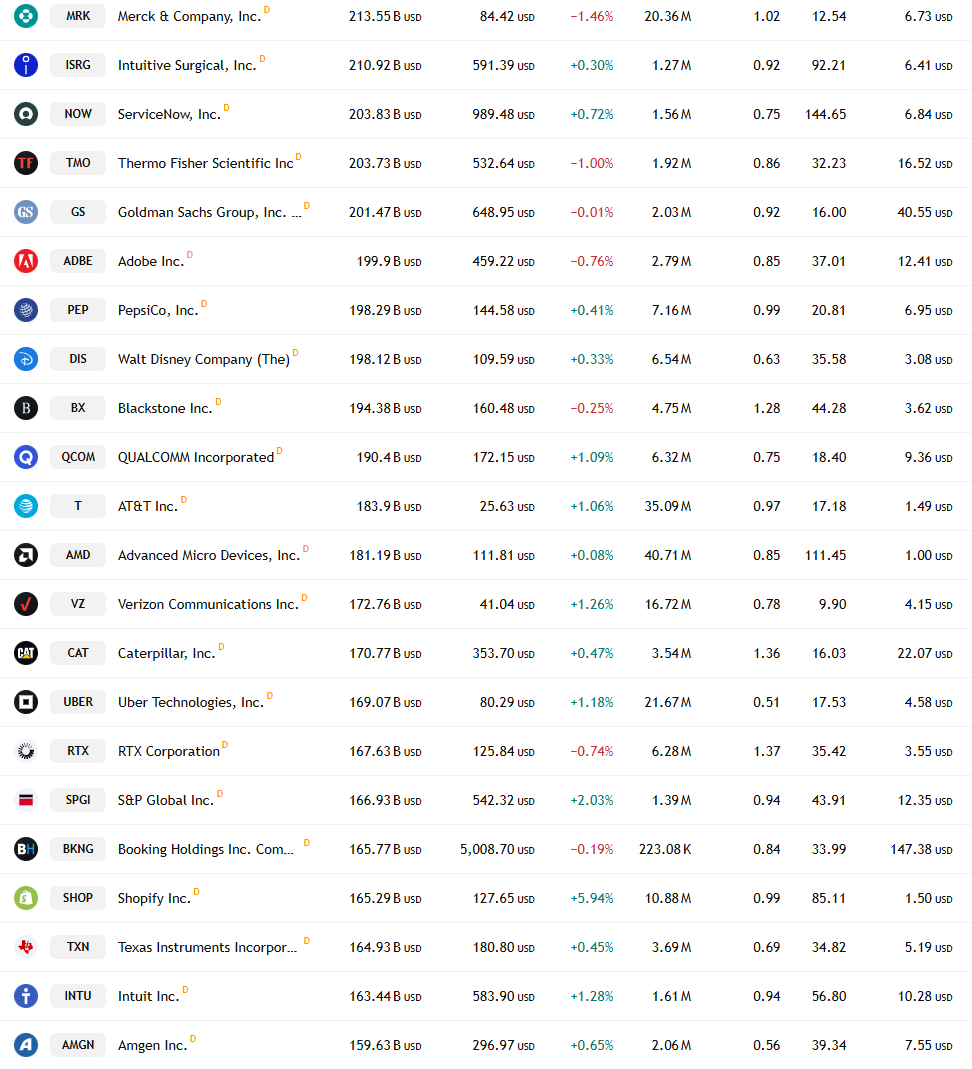Open the GS ticker badge
Viewport: 972px width, 1069px height.
pos(78,212)
